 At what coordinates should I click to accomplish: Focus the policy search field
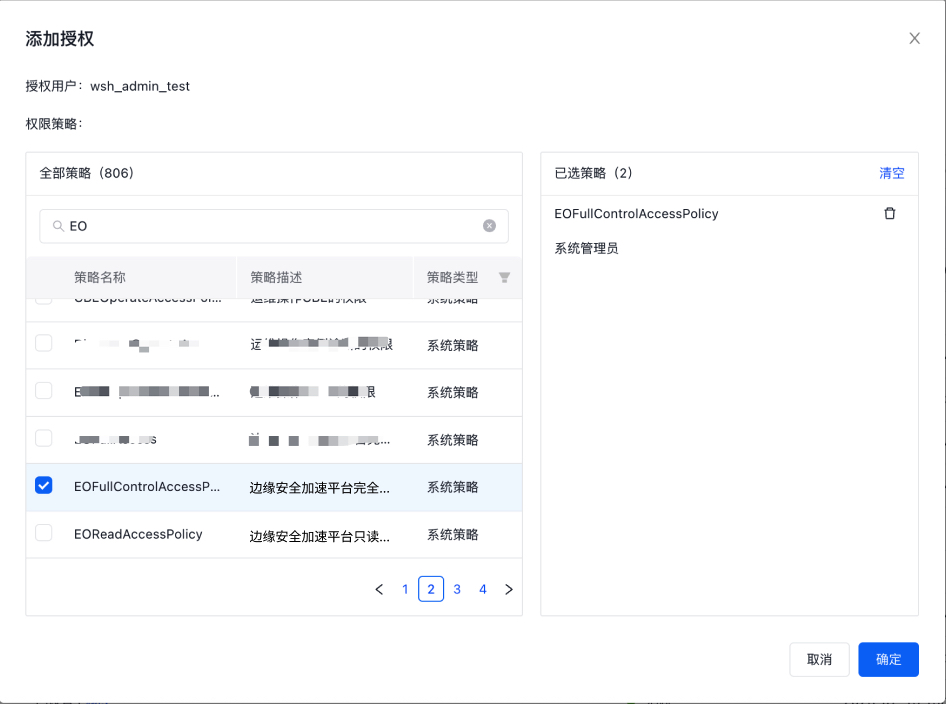click(x=274, y=226)
